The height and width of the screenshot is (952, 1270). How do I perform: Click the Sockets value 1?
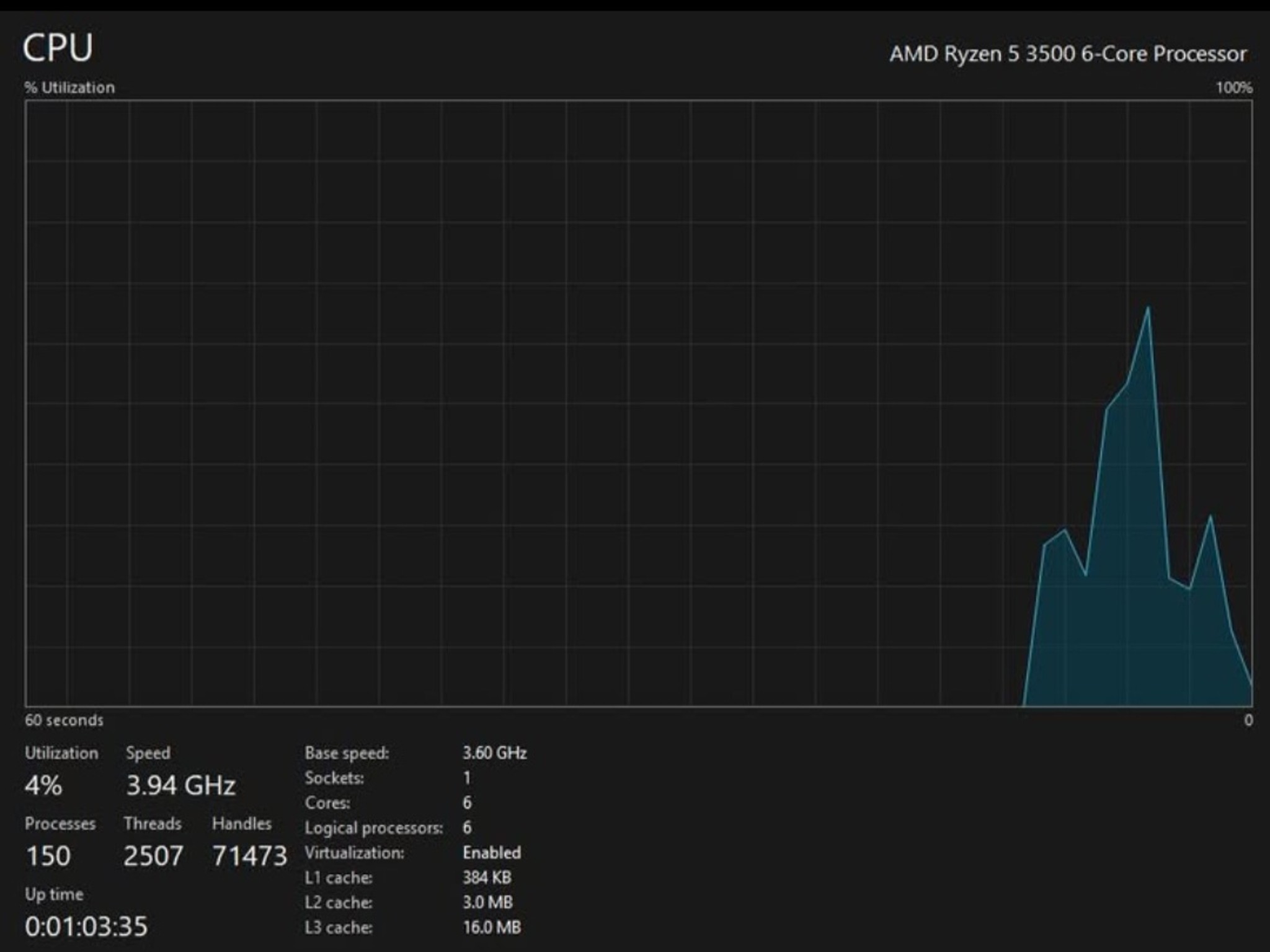tap(467, 778)
